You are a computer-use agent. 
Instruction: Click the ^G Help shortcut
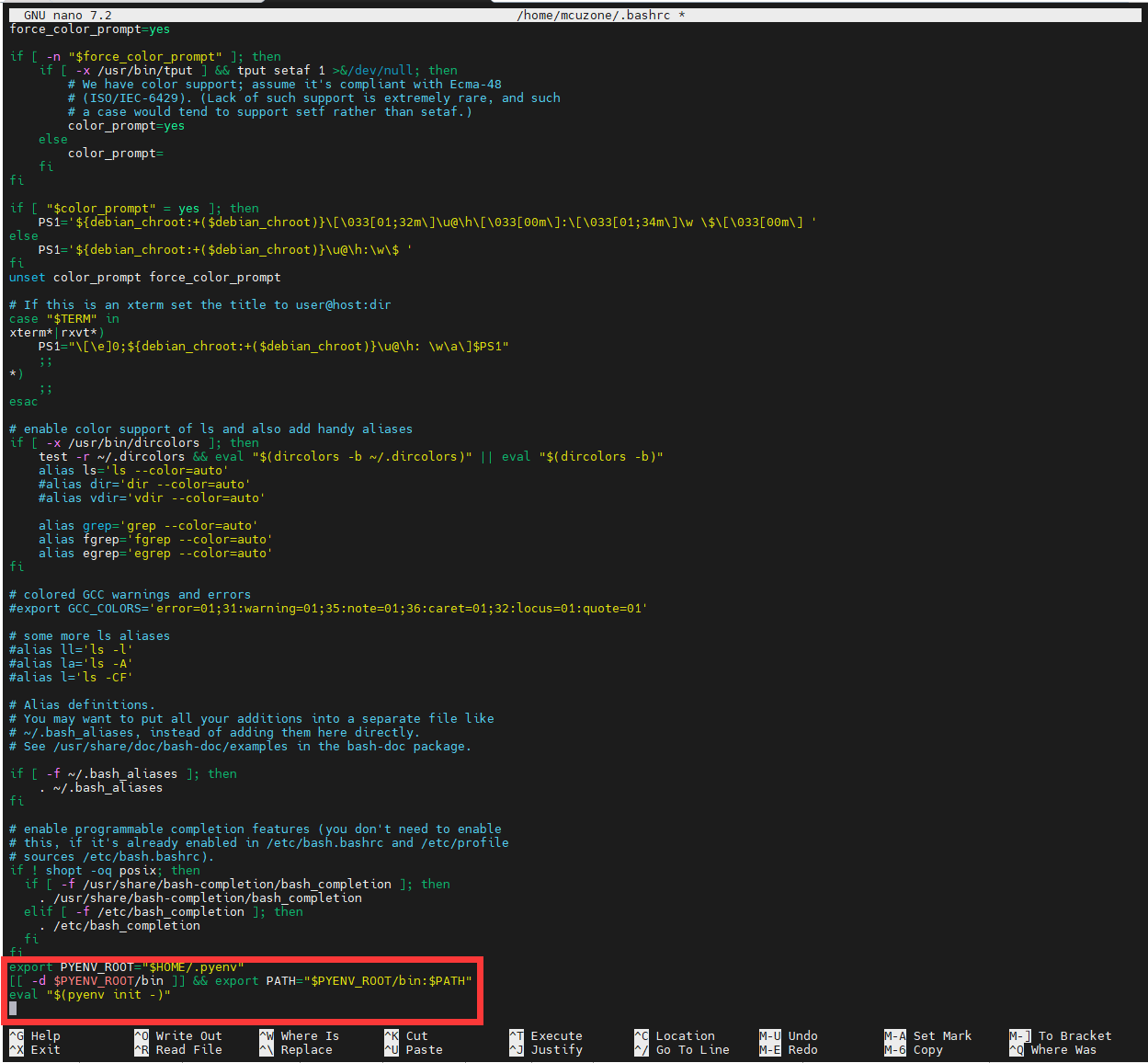[x=35, y=1035]
